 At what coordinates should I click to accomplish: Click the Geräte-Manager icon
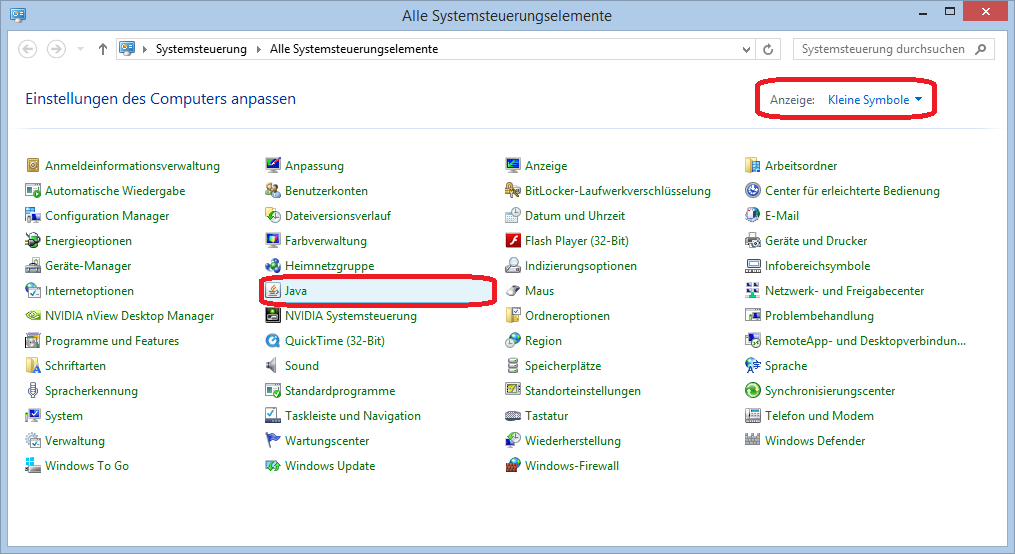tap(33, 266)
